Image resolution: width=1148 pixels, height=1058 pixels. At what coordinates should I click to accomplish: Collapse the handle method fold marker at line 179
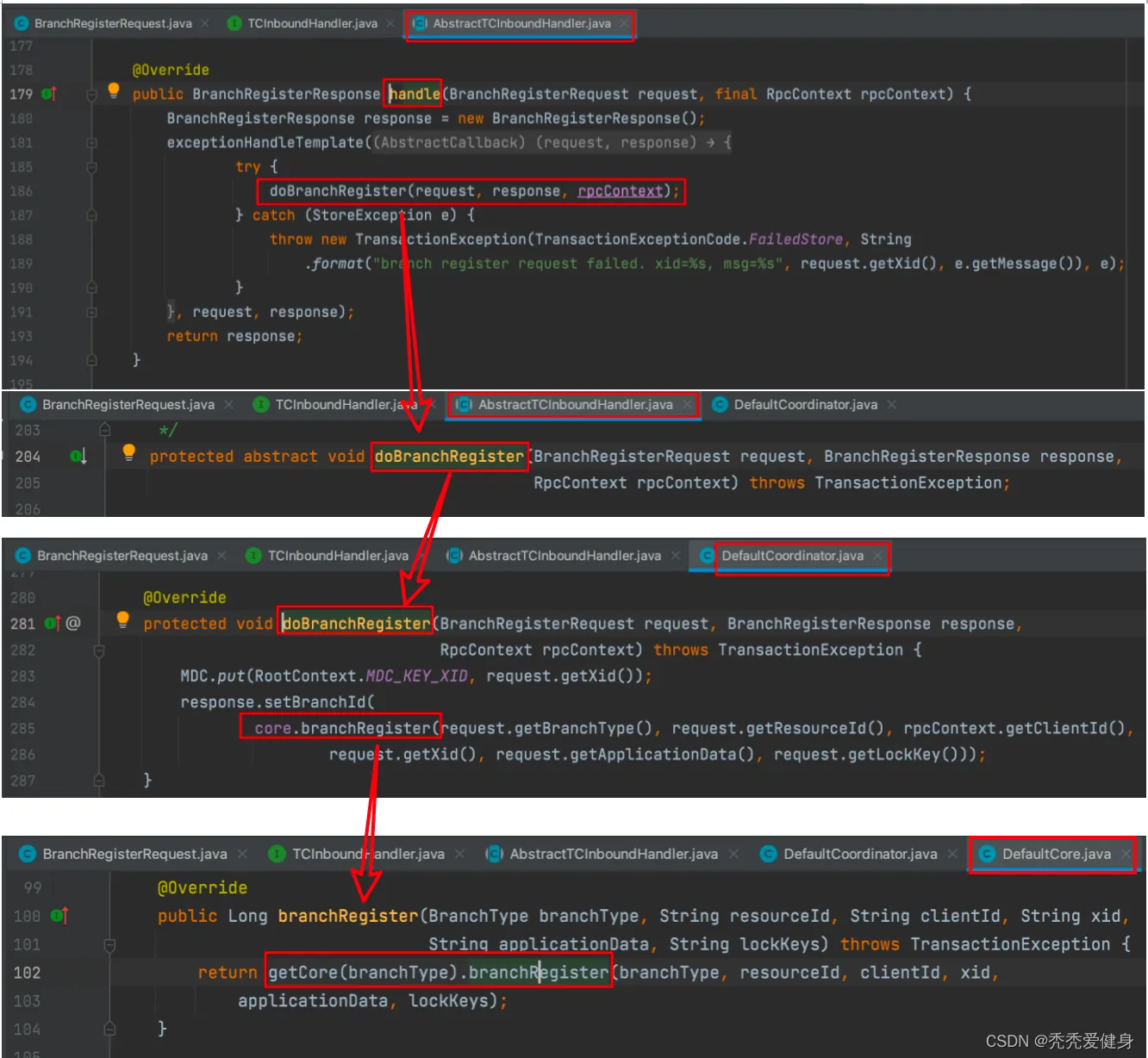pos(91,95)
